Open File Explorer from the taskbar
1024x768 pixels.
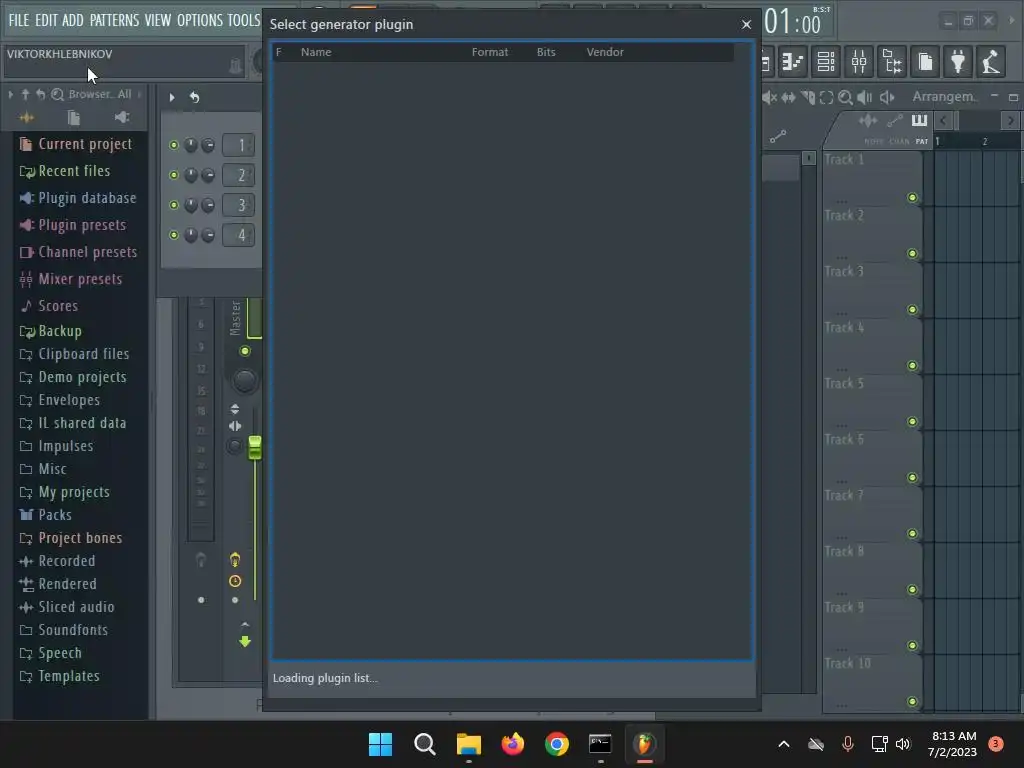tap(468, 744)
